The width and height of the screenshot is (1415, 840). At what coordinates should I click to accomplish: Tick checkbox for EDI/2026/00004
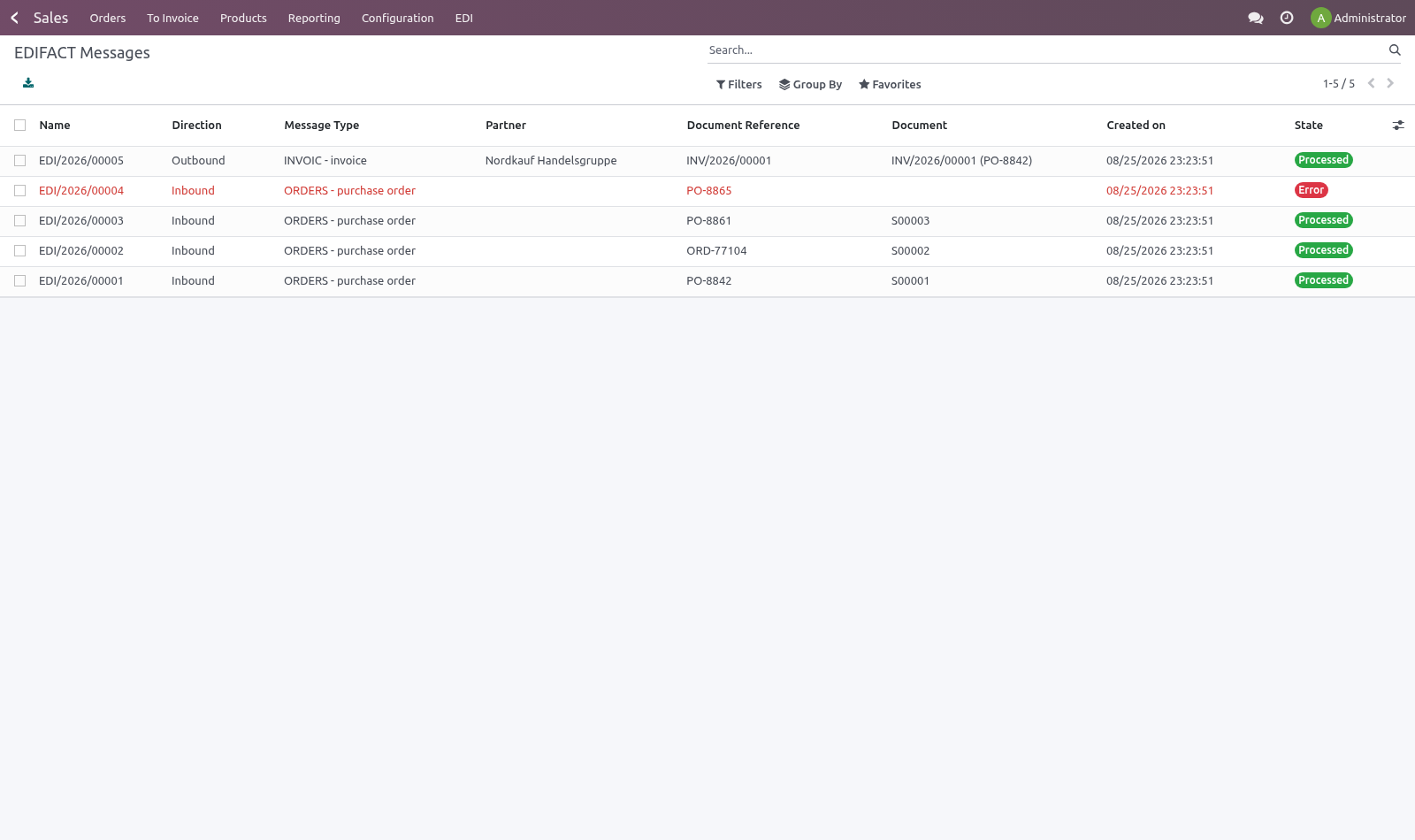point(19,191)
